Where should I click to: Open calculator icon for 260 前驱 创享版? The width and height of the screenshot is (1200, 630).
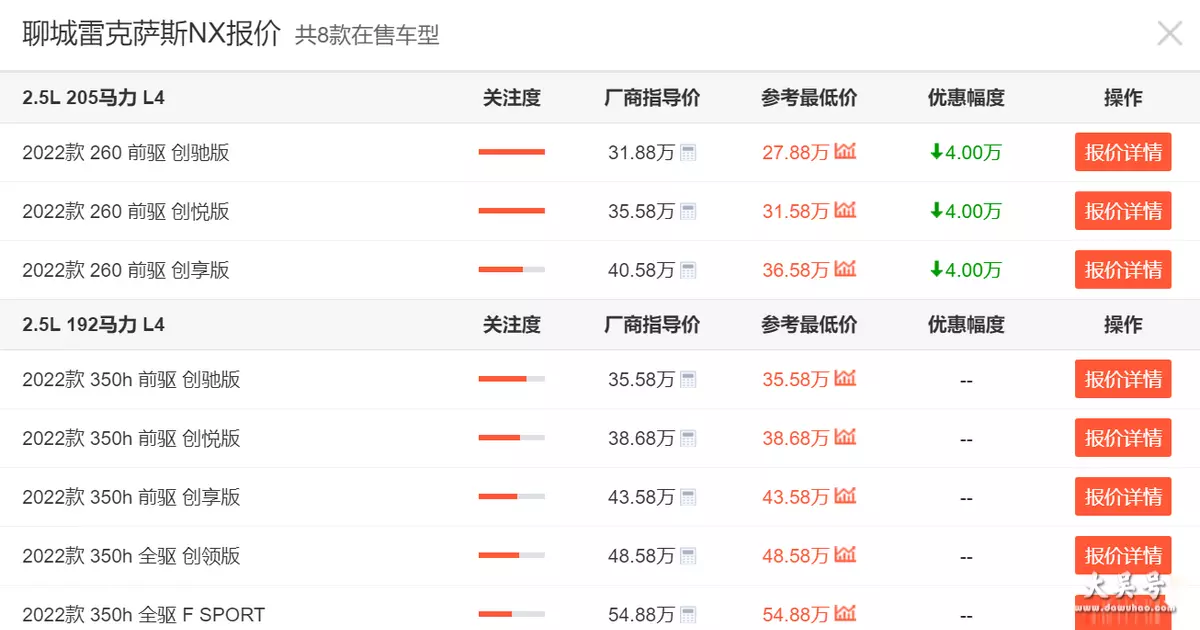(688, 271)
